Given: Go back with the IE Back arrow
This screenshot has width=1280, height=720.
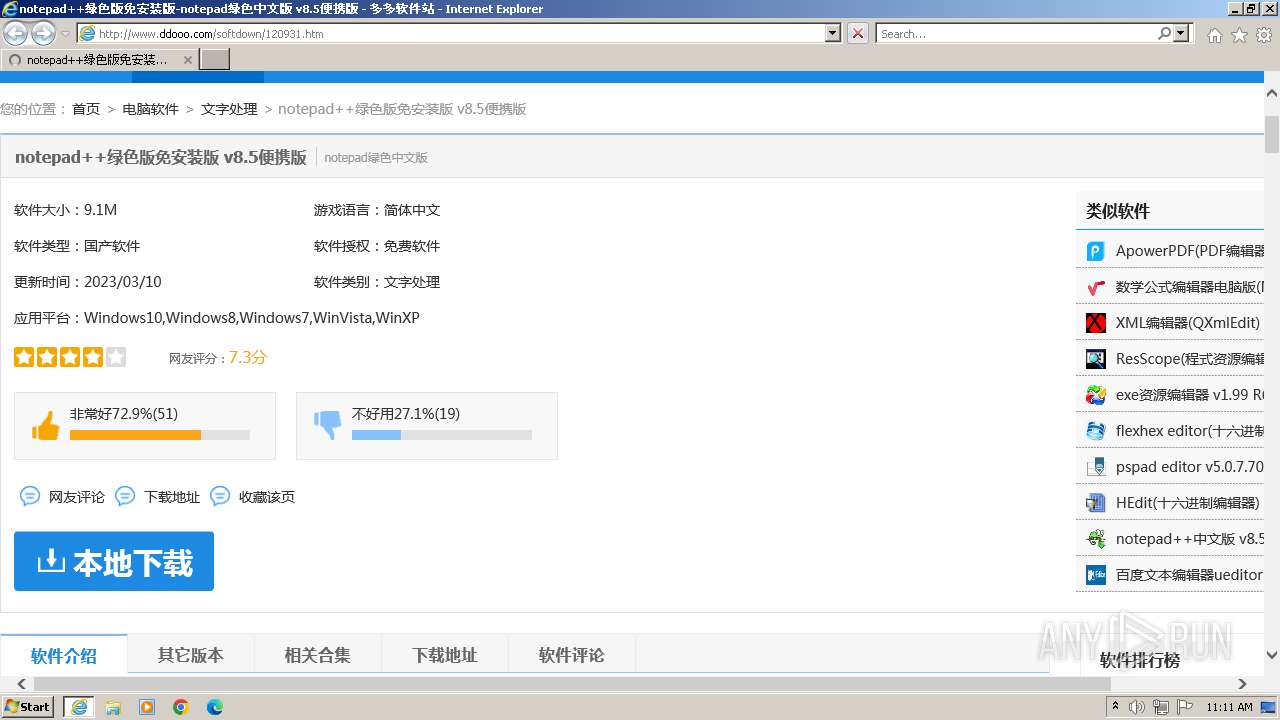Looking at the screenshot, I should [x=15, y=33].
